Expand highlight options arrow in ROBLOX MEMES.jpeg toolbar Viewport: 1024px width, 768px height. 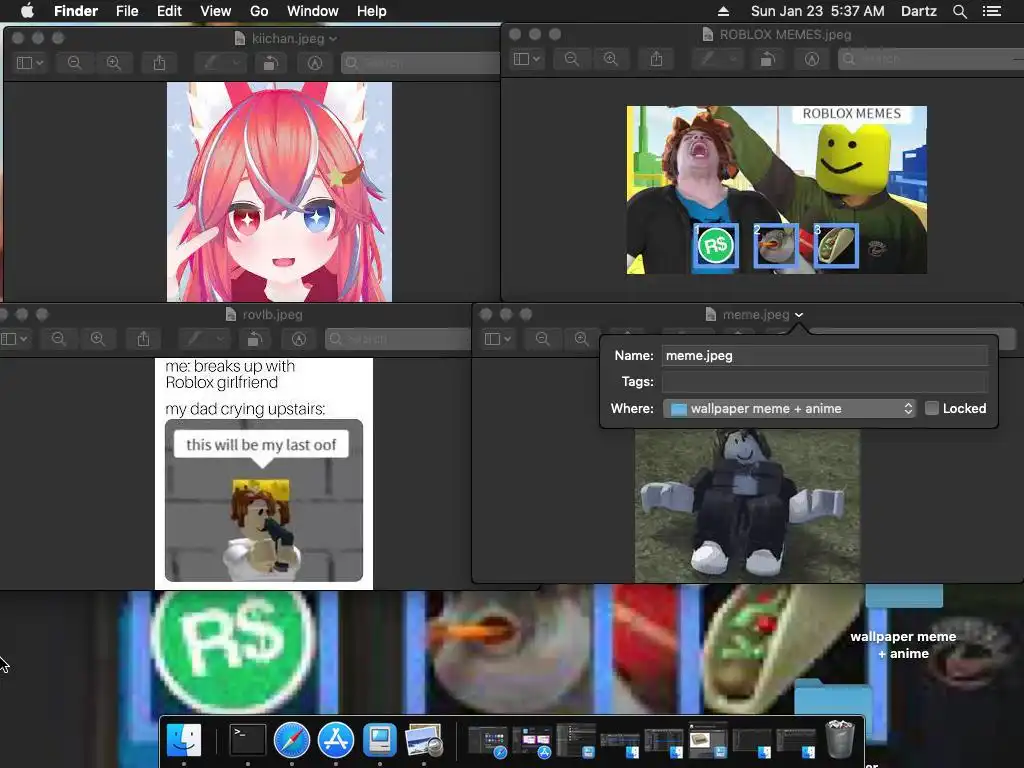pos(732,59)
